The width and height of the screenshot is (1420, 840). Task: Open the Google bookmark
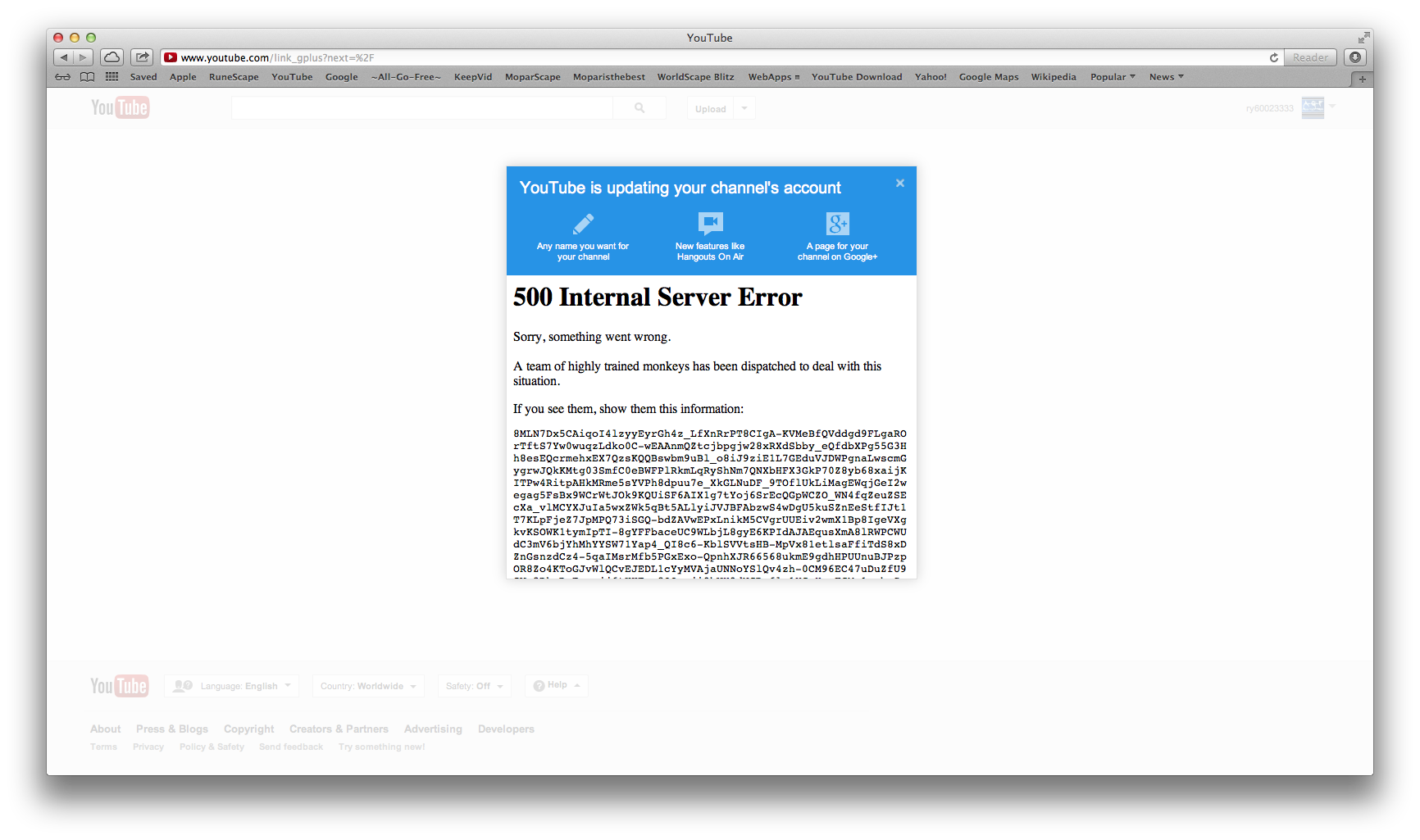[x=341, y=77]
